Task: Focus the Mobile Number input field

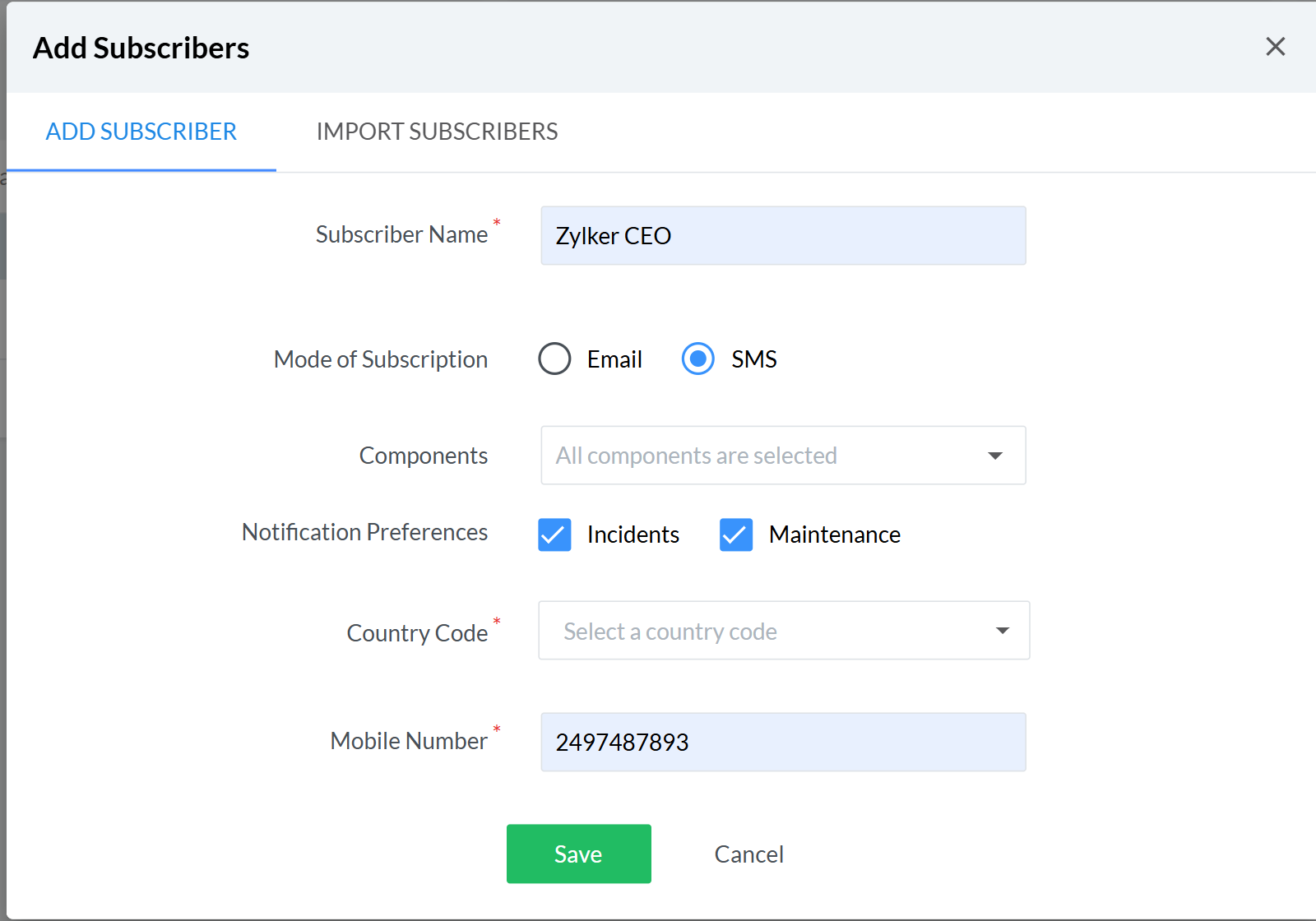Action: (782, 742)
